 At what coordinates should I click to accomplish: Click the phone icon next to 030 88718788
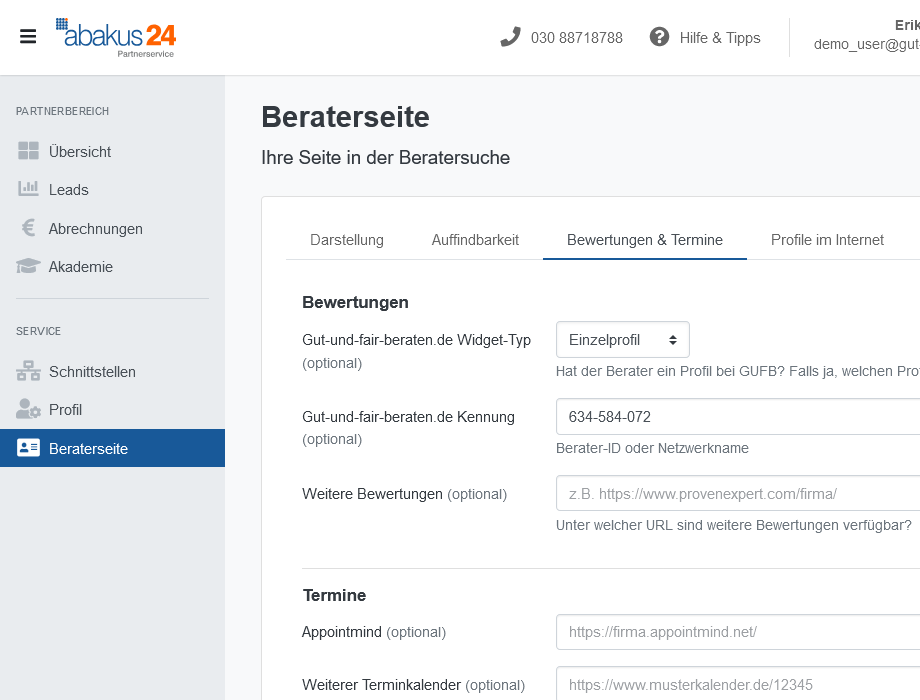[510, 37]
